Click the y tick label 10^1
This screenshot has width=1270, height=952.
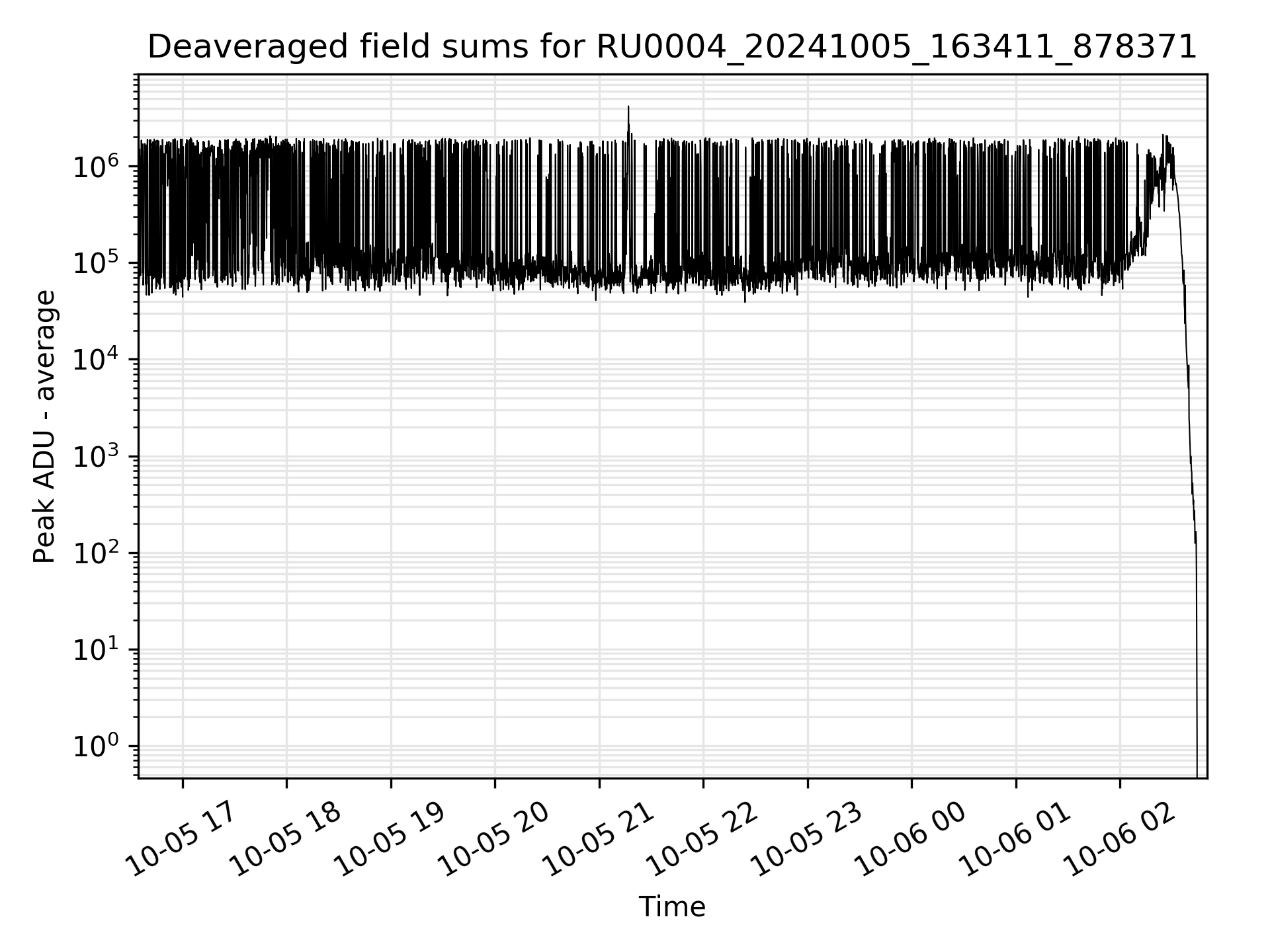click(95, 648)
